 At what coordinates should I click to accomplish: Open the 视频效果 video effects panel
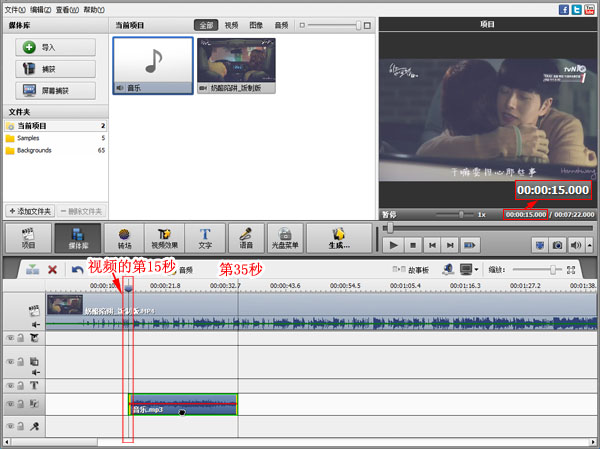tap(164, 237)
